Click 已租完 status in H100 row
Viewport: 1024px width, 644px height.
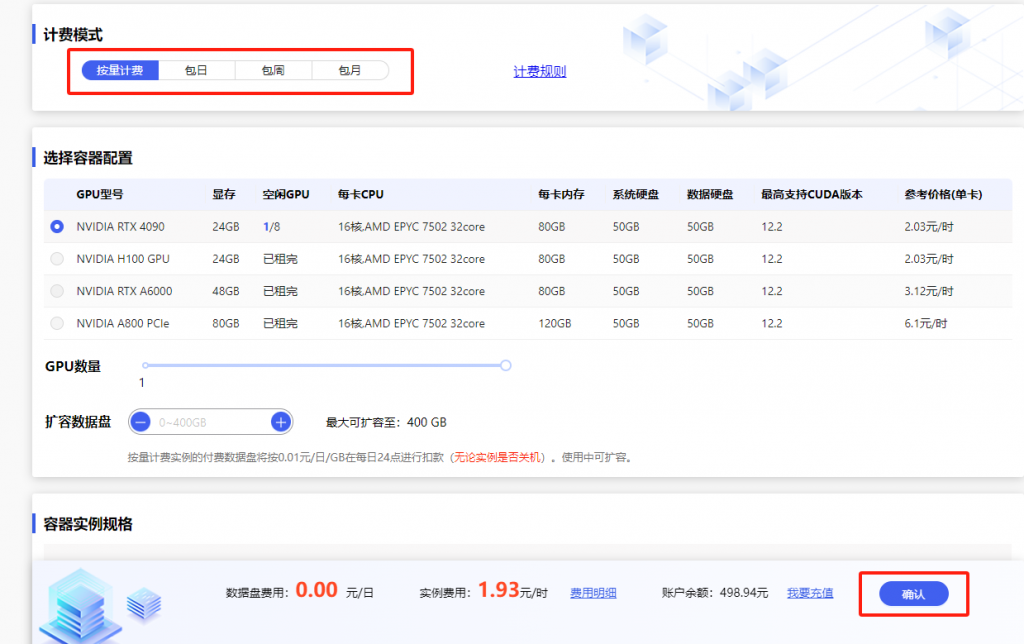pyautogui.click(x=280, y=259)
